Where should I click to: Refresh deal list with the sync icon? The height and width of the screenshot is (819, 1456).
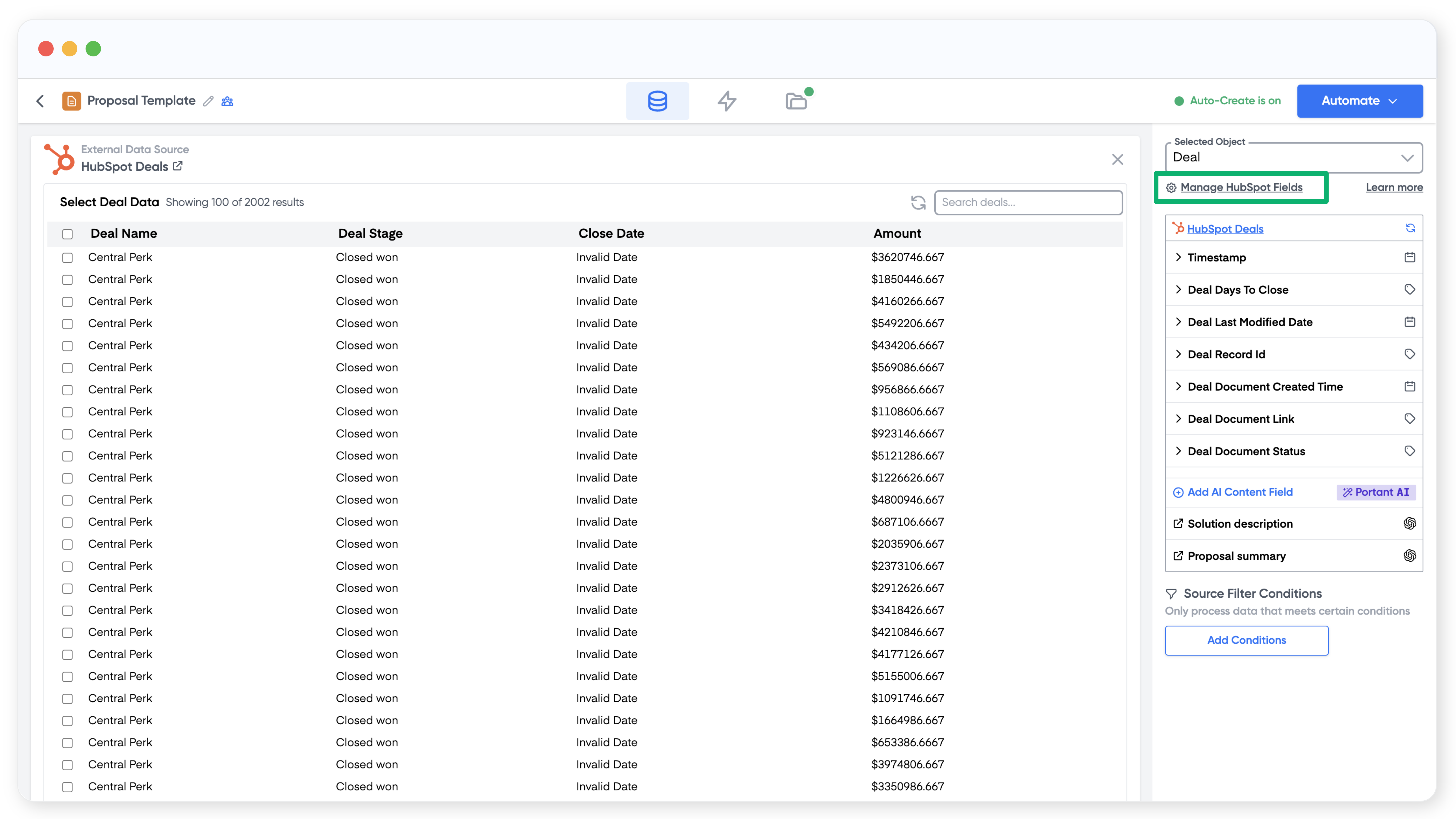(918, 202)
